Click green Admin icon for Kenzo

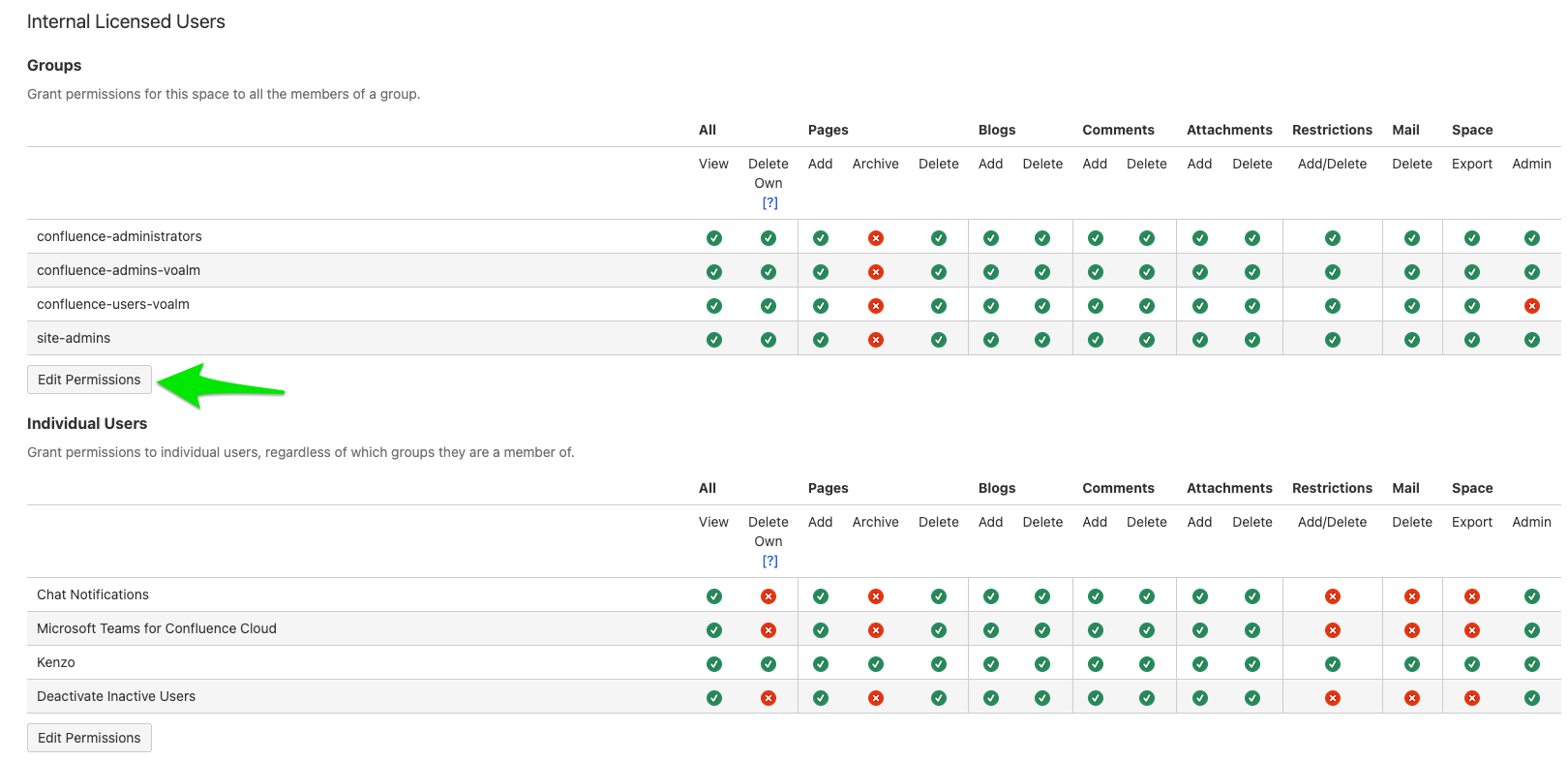[1531, 664]
